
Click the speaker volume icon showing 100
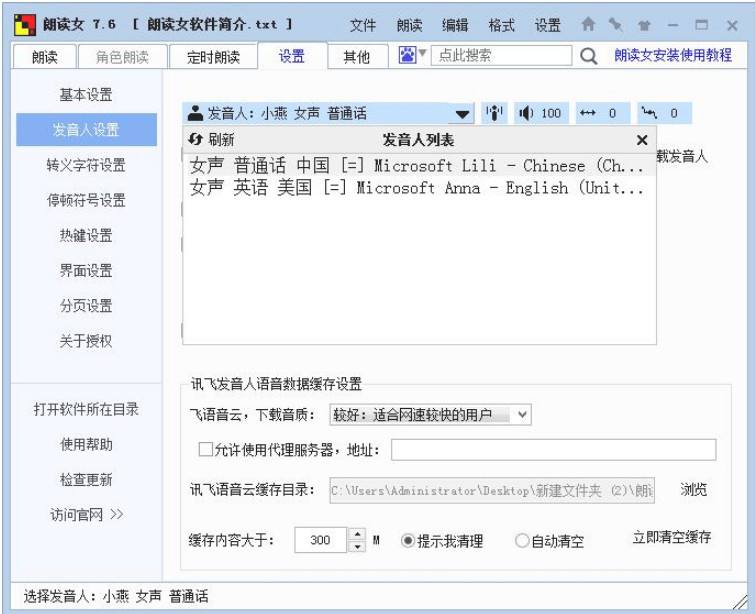[525, 114]
